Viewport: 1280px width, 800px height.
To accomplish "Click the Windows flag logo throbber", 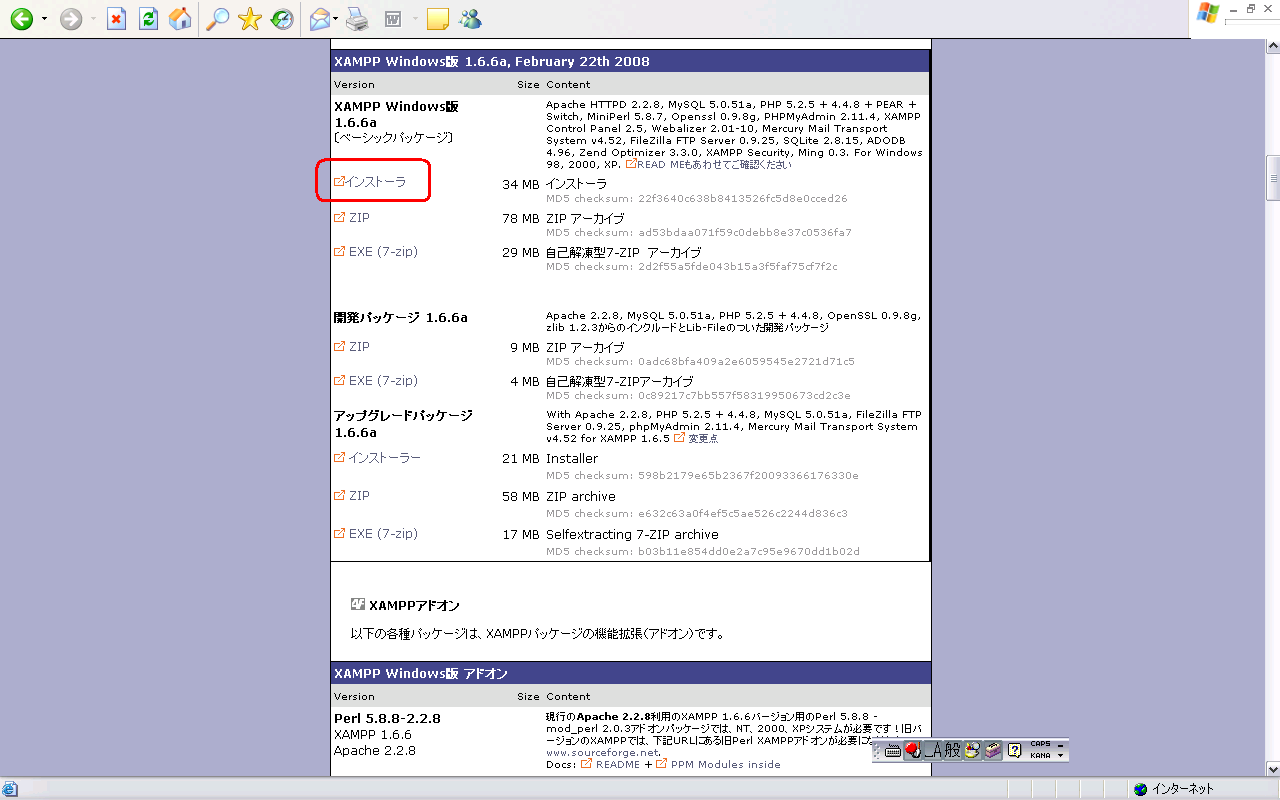I will (1208, 14).
